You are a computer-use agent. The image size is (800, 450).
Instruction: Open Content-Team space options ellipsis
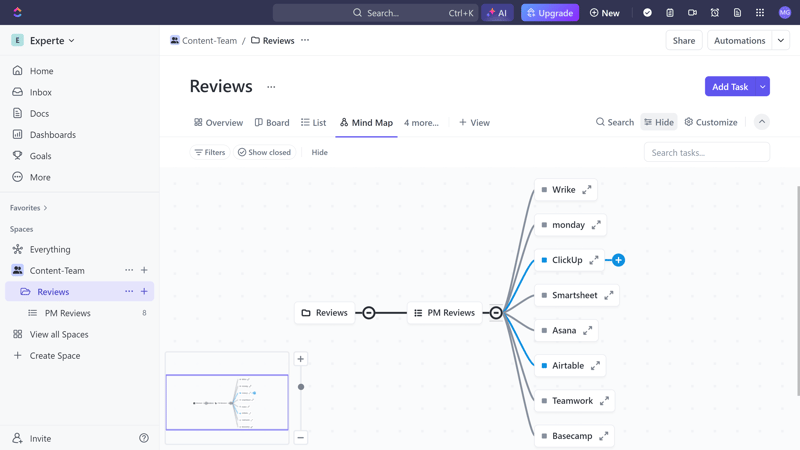pos(129,270)
